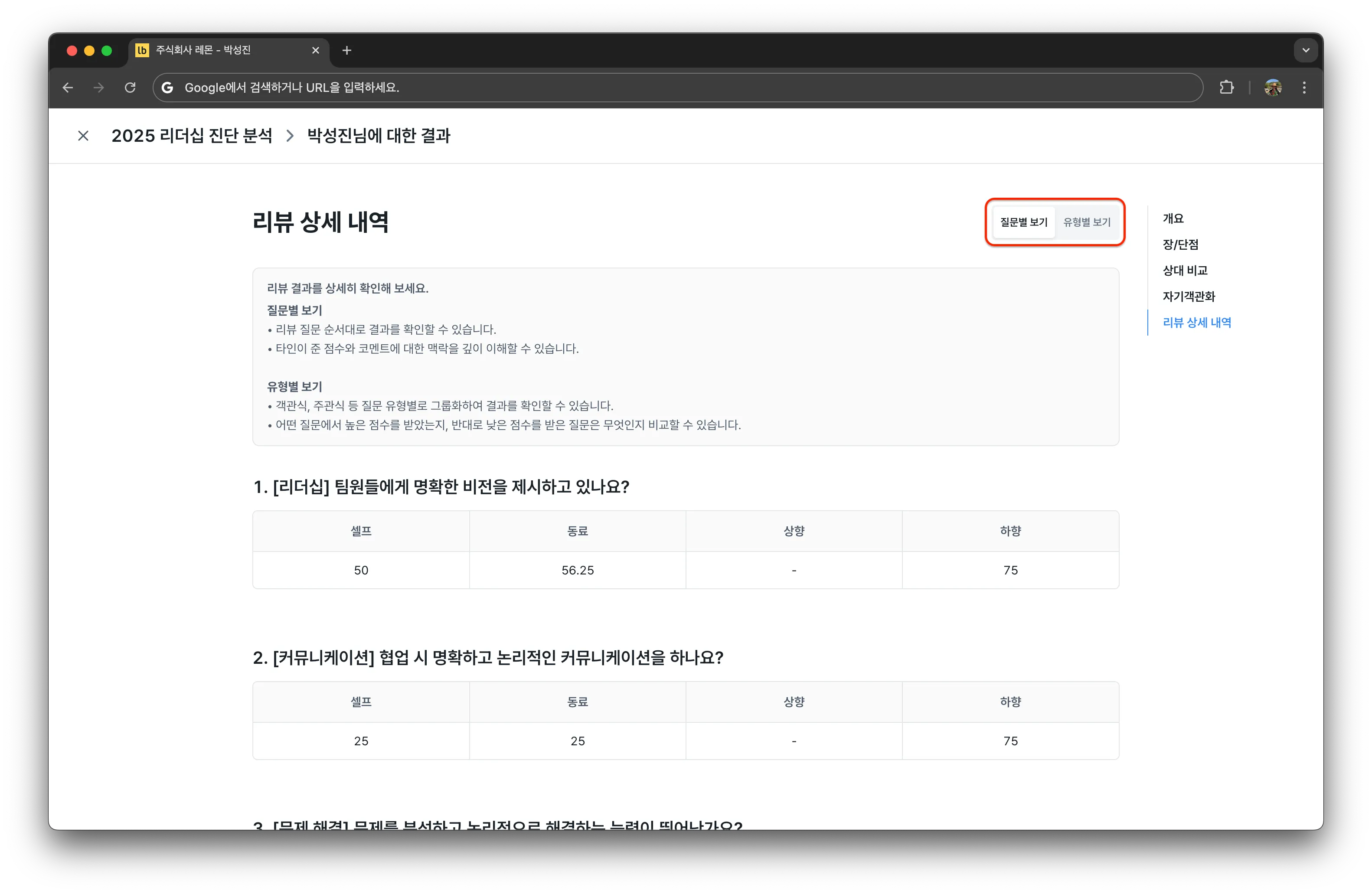Open 2025 리더십 진단 분석 breadcrumb

pos(192,136)
